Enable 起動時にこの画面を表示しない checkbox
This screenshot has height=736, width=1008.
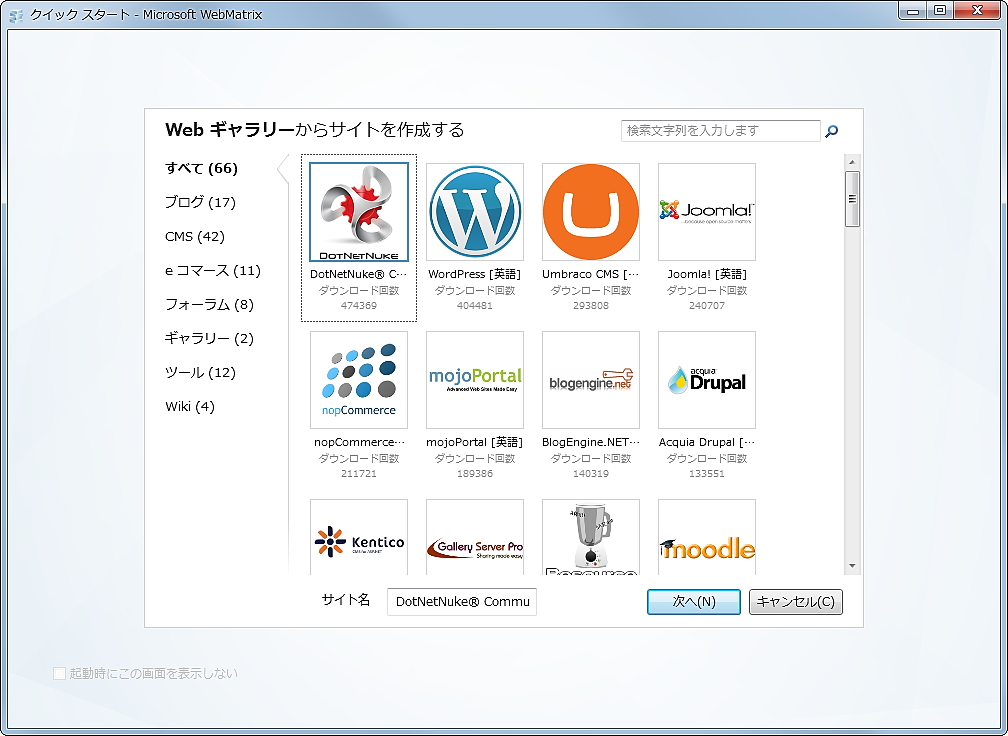[x=59, y=673]
